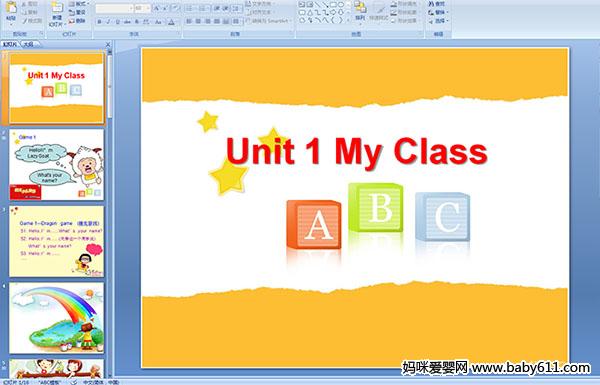600x385 pixels.
Task: Close the slides pane with the X
Action: 108,44
